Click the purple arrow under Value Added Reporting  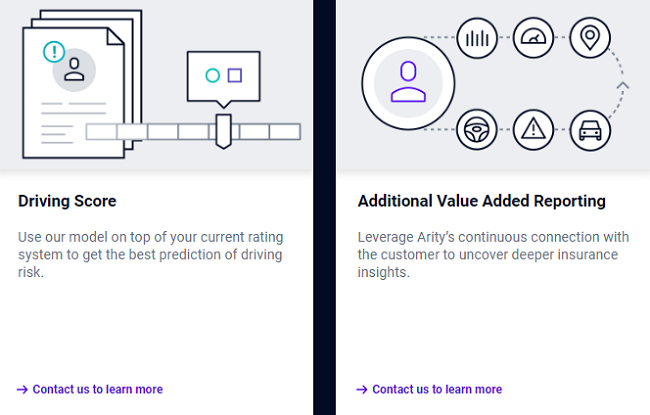coord(362,389)
